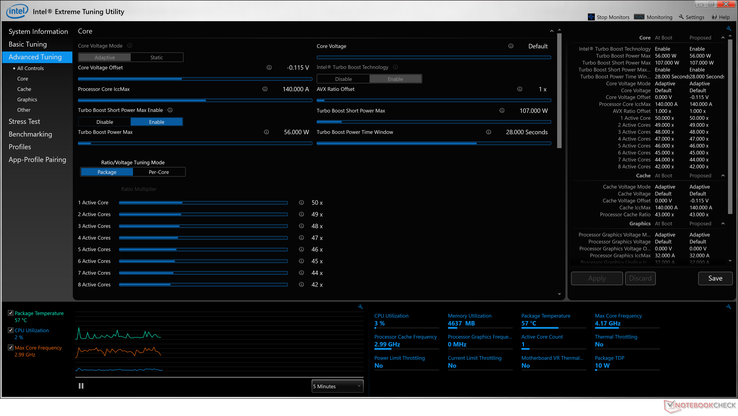Pause the monitoring graph

pos(81,385)
